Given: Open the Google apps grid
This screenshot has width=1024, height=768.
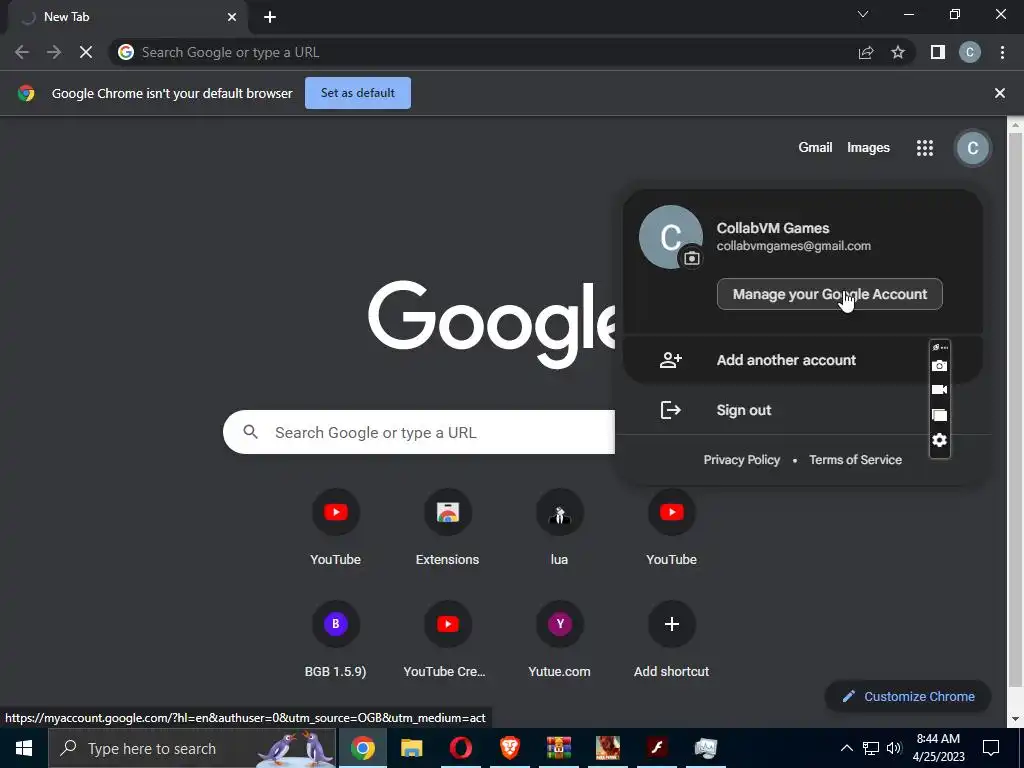Looking at the screenshot, I should click(925, 148).
